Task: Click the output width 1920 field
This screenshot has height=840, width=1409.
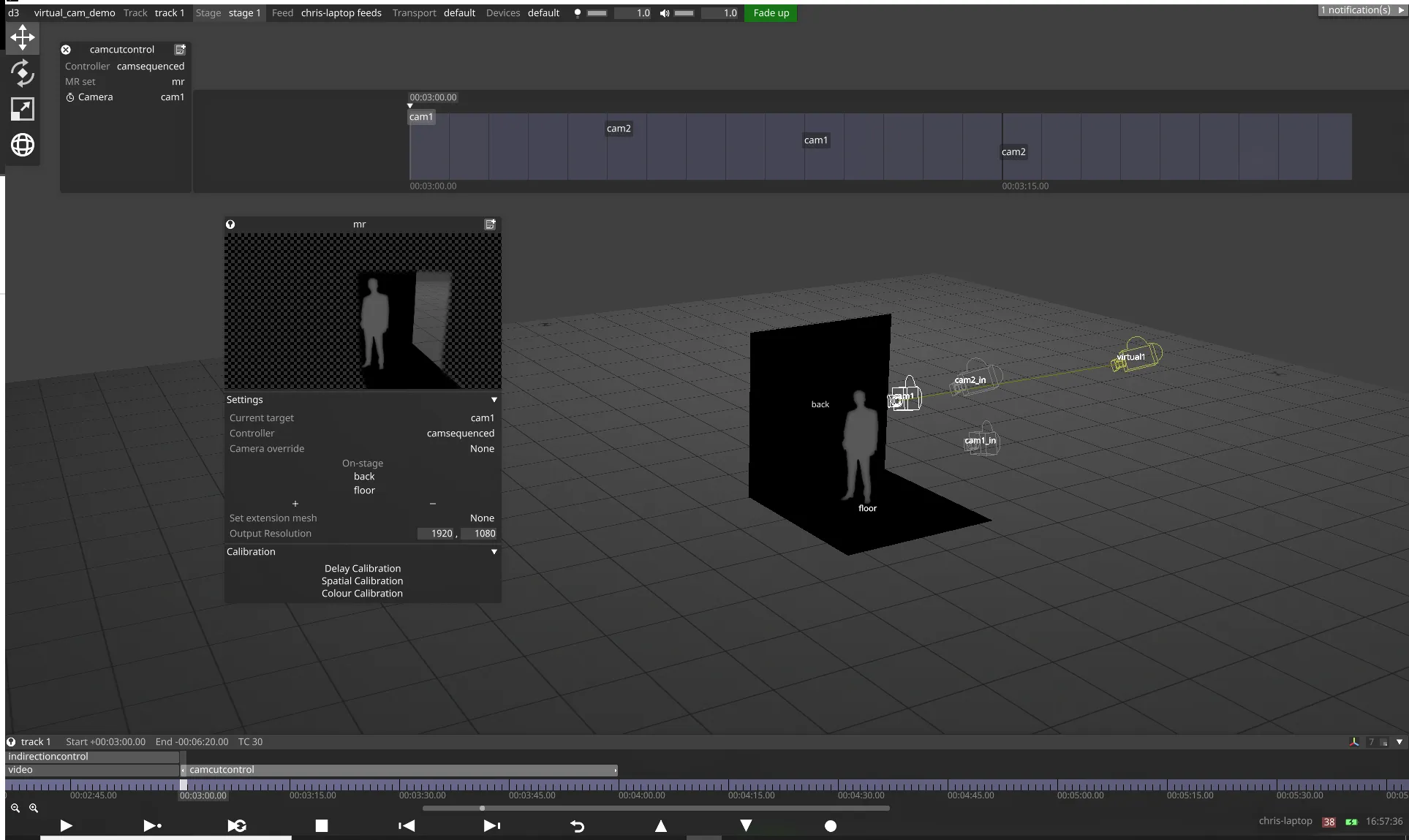Action: coord(437,534)
